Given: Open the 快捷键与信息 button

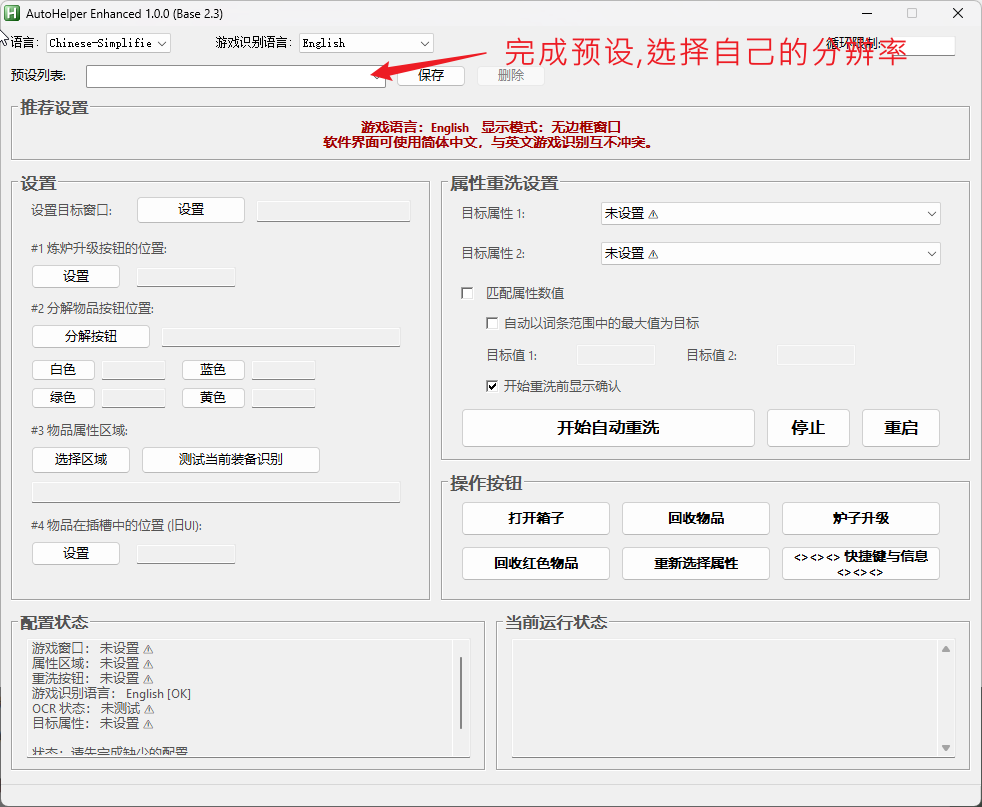Looking at the screenshot, I should point(861,563).
